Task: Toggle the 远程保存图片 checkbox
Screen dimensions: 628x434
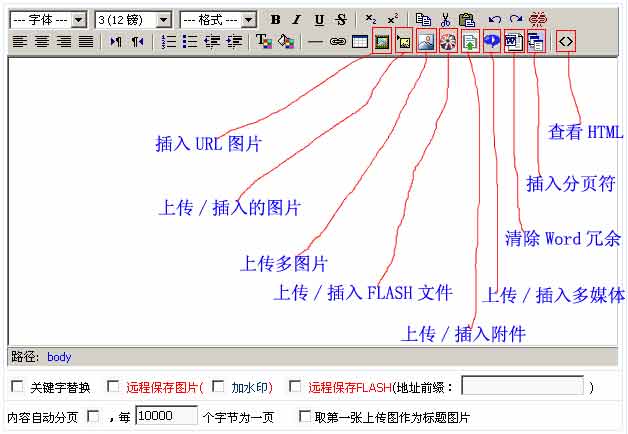Action: (113, 387)
